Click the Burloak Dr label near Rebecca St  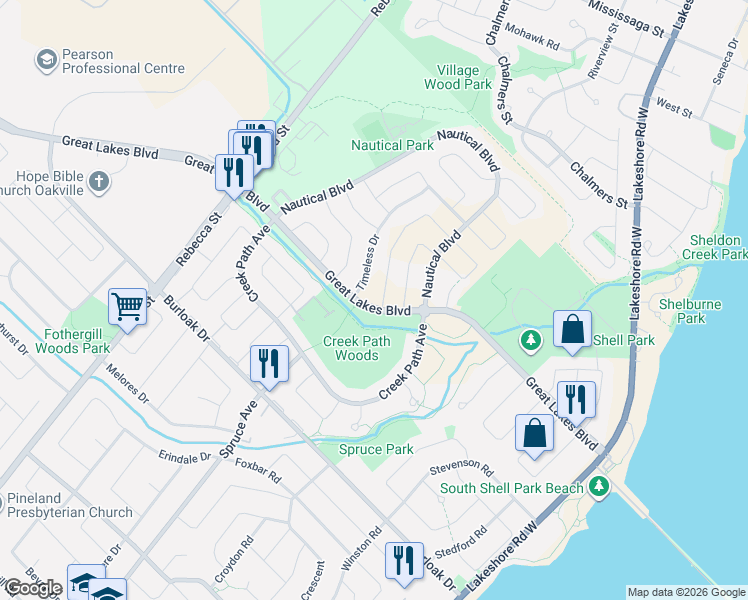point(187,319)
